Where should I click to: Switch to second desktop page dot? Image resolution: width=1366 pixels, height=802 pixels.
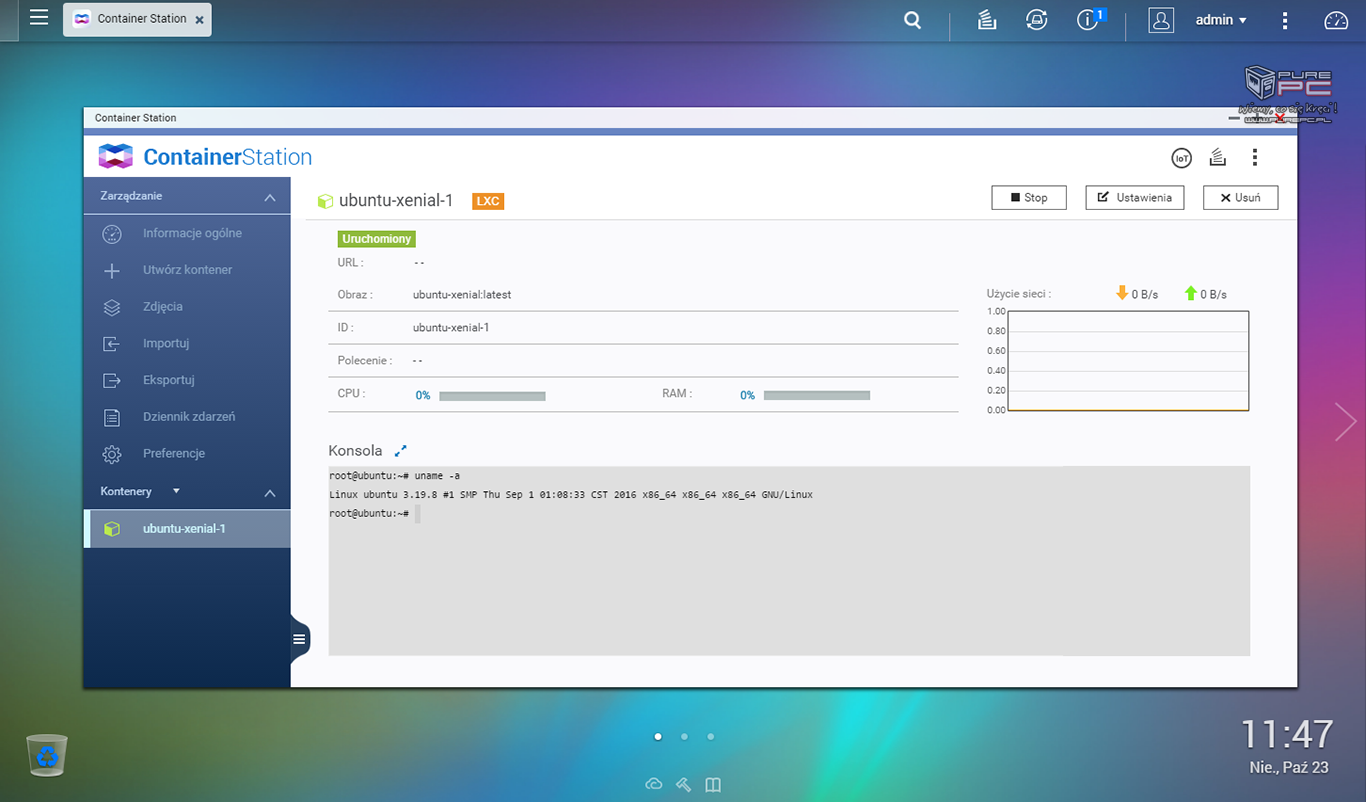point(684,736)
